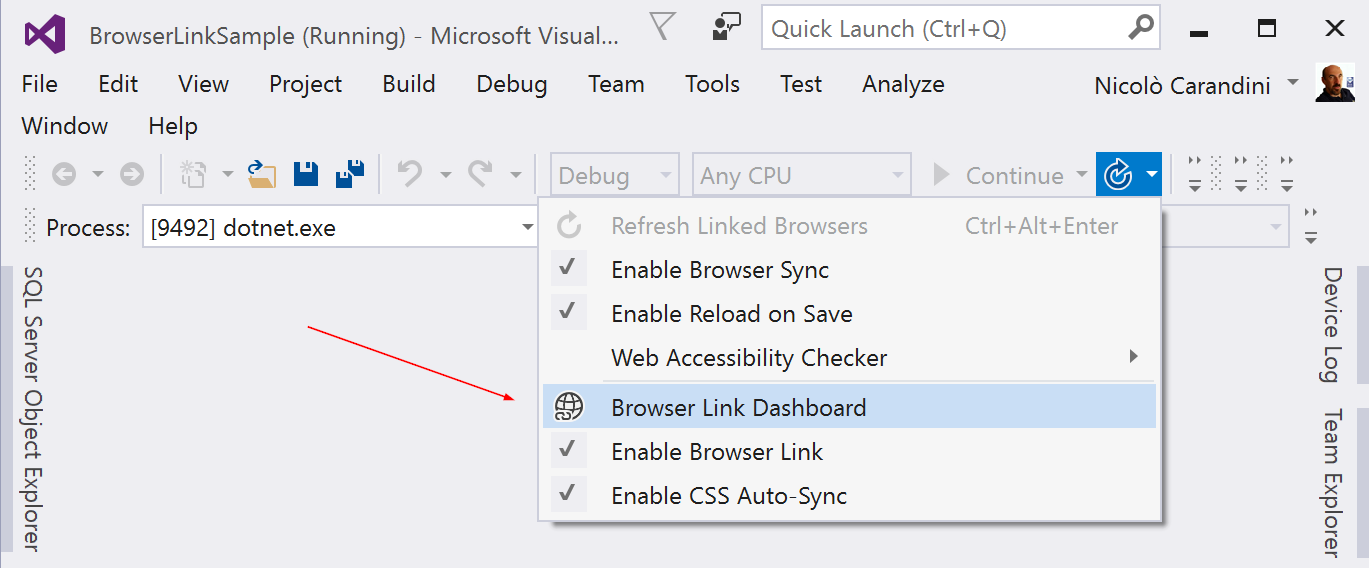Click the single Save disk icon
1369x568 pixels.
click(306, 175)
